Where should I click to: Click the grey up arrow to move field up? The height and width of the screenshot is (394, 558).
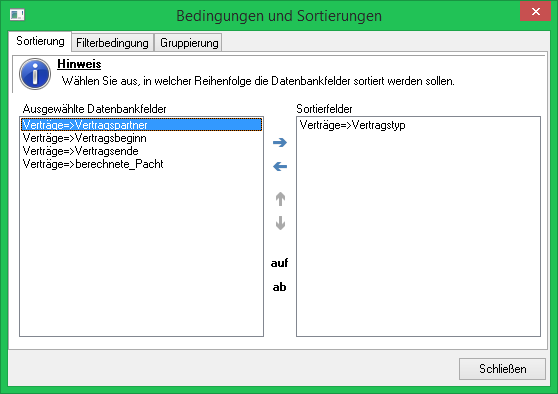pos(280,199)
